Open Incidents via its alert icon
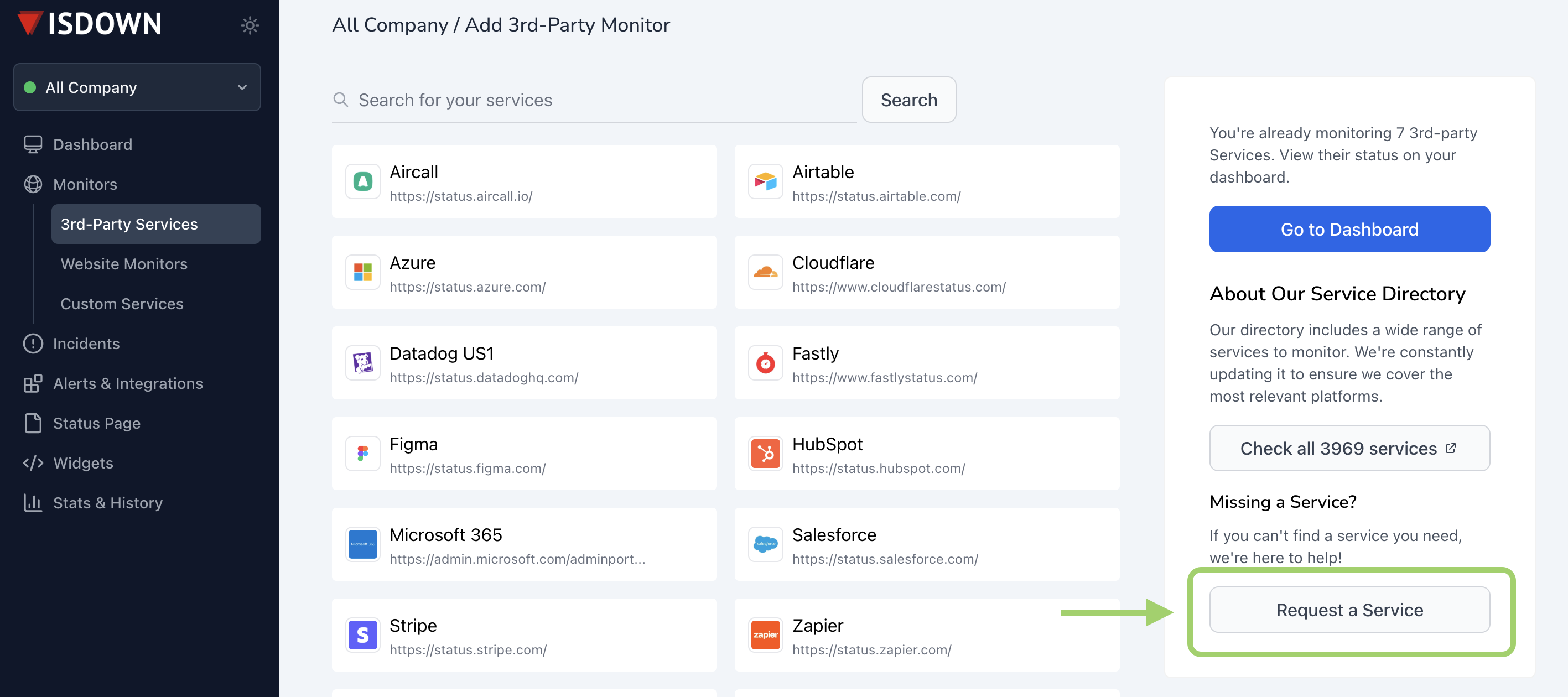Screen dimensions: 1568x697 (33, 344)
